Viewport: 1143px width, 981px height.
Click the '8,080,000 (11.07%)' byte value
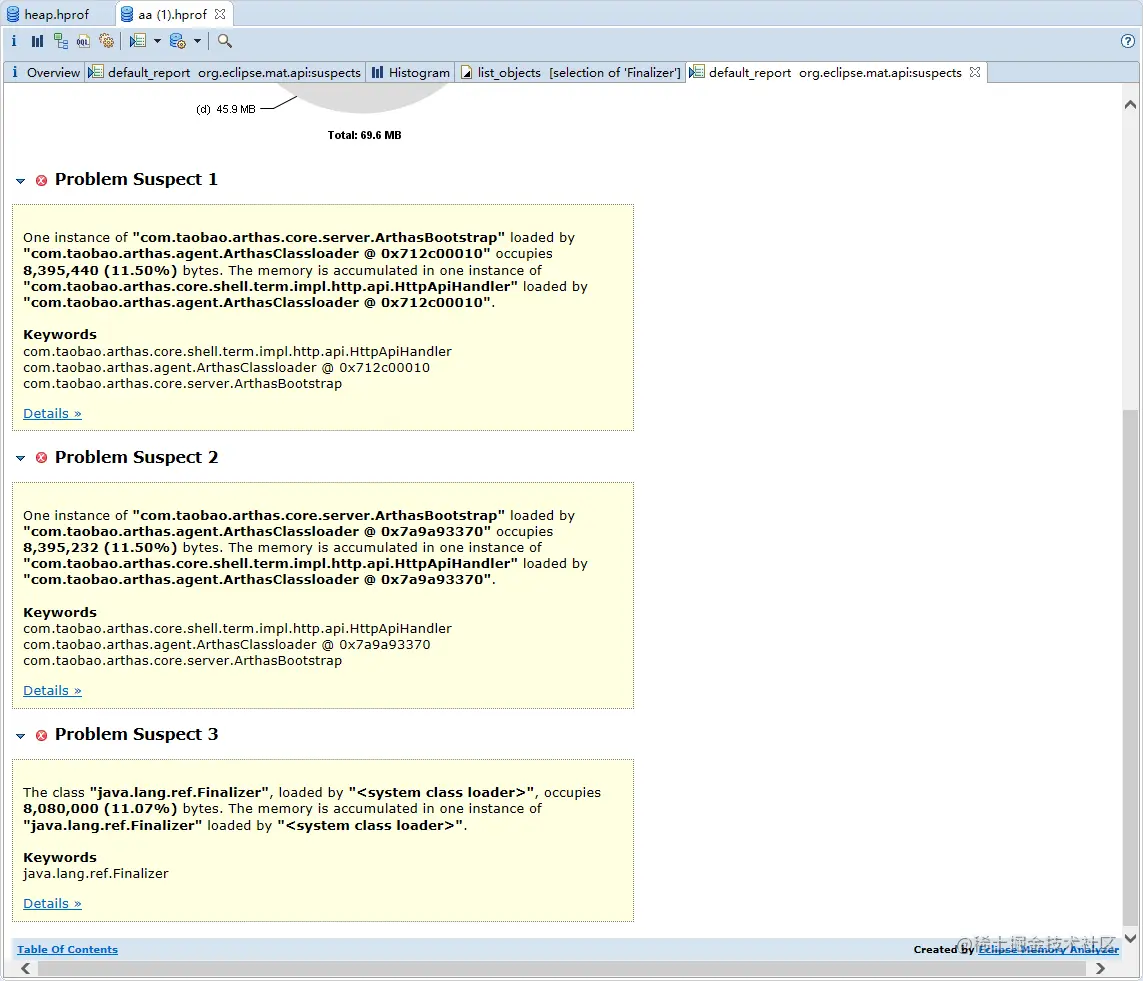(100, 808)
